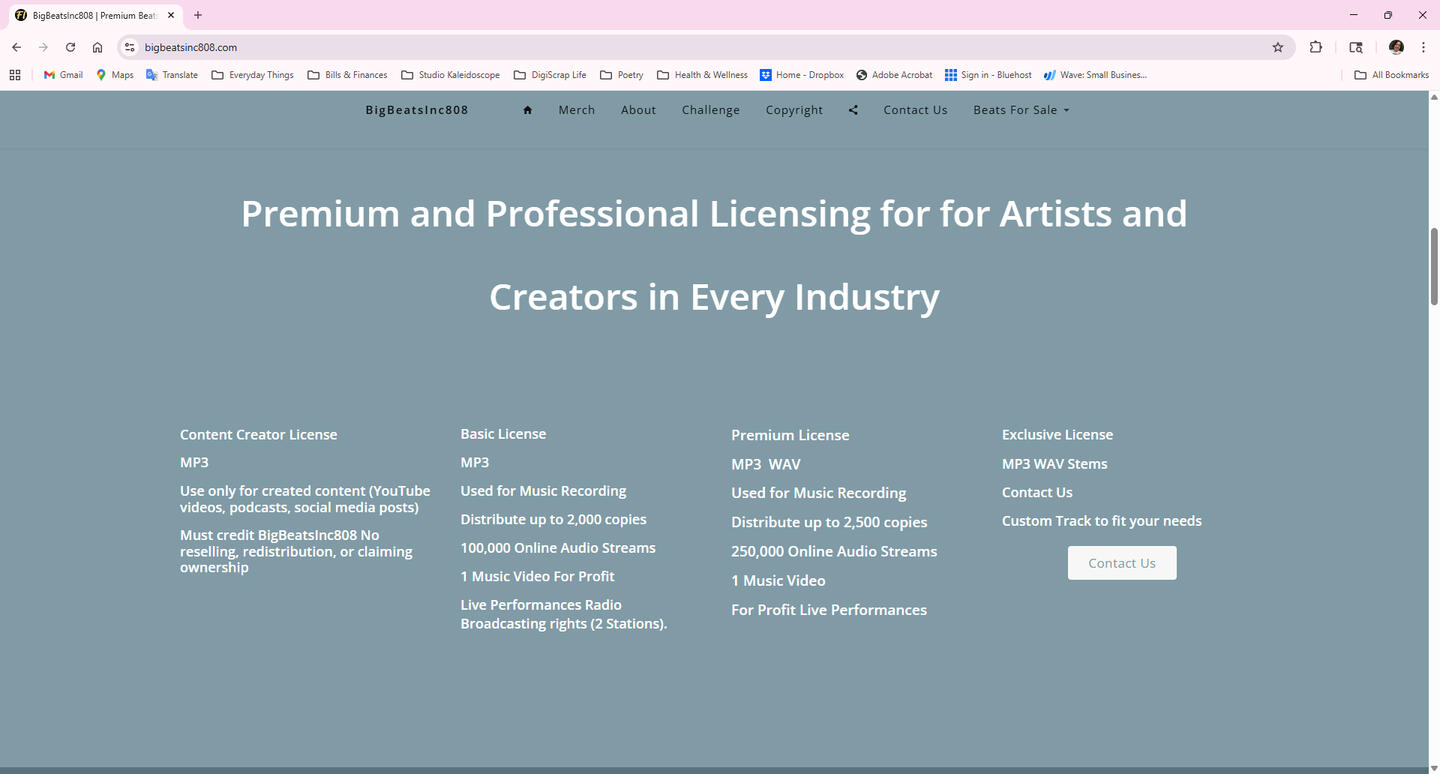Click the browser profile avatar
Screen dimensions: 1440x774
coord(1396,47)
